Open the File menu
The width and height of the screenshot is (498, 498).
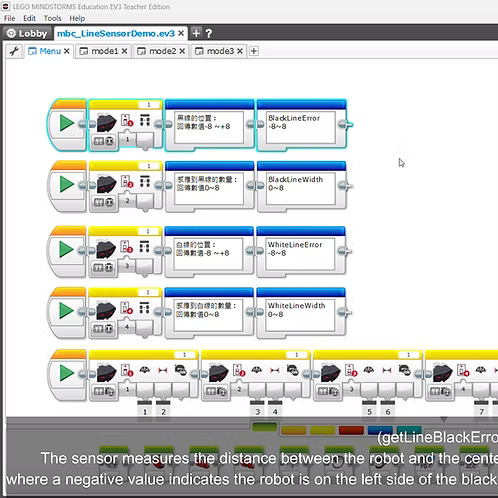(x=9, y=18)
